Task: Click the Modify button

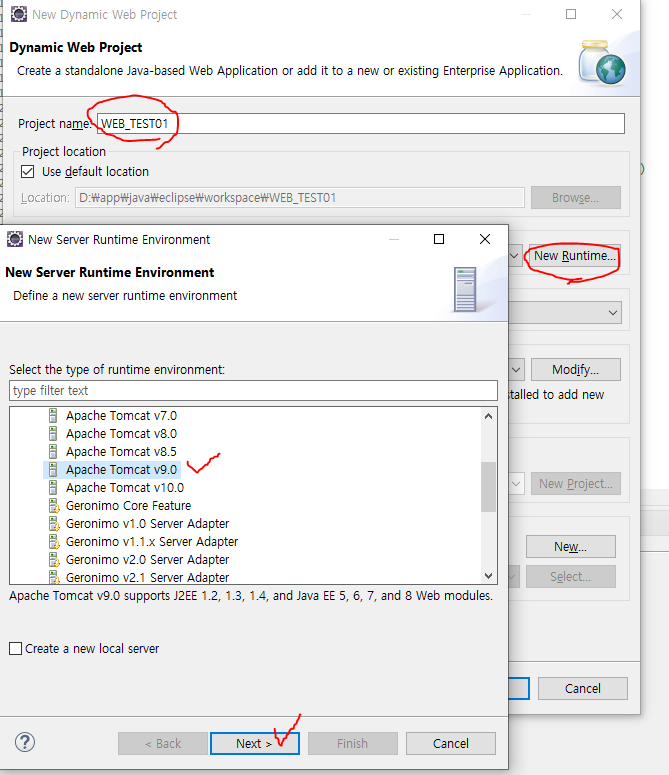Action: (x=576, y=370)
